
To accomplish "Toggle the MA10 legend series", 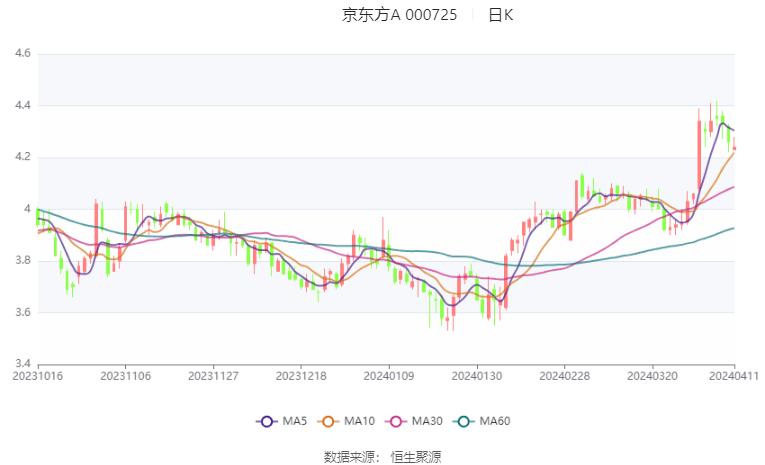I will (x=346, y=421).
